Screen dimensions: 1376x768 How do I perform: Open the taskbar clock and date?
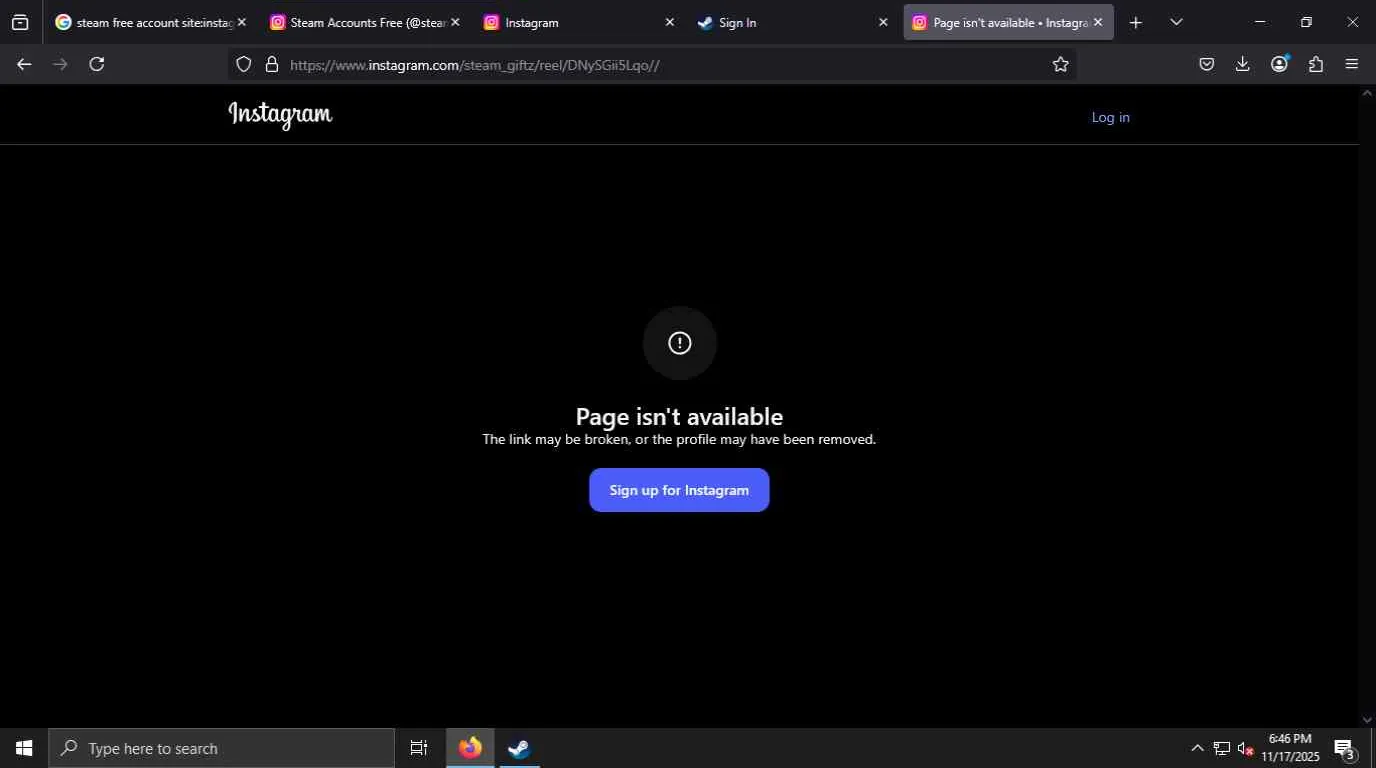point(1290,748)
